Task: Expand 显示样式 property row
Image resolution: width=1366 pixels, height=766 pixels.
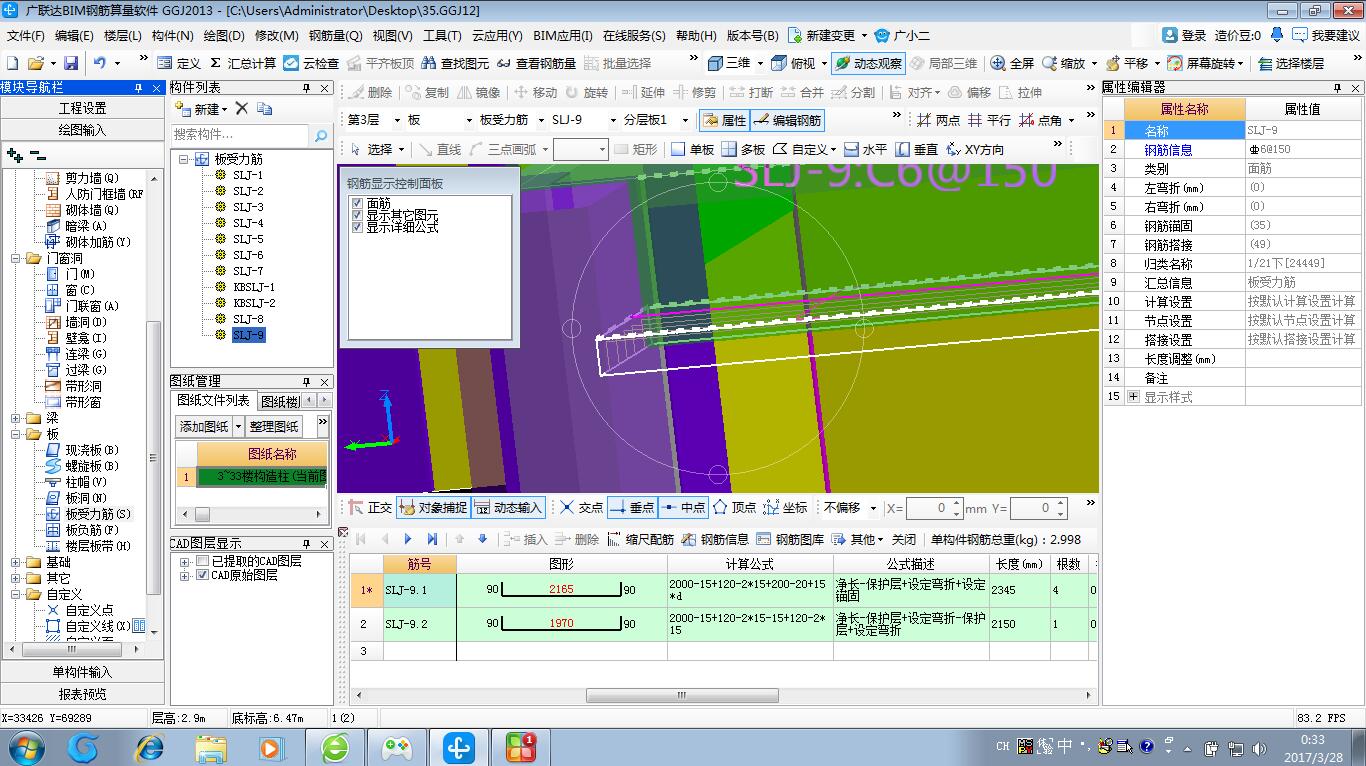Action: [1133, 397]
